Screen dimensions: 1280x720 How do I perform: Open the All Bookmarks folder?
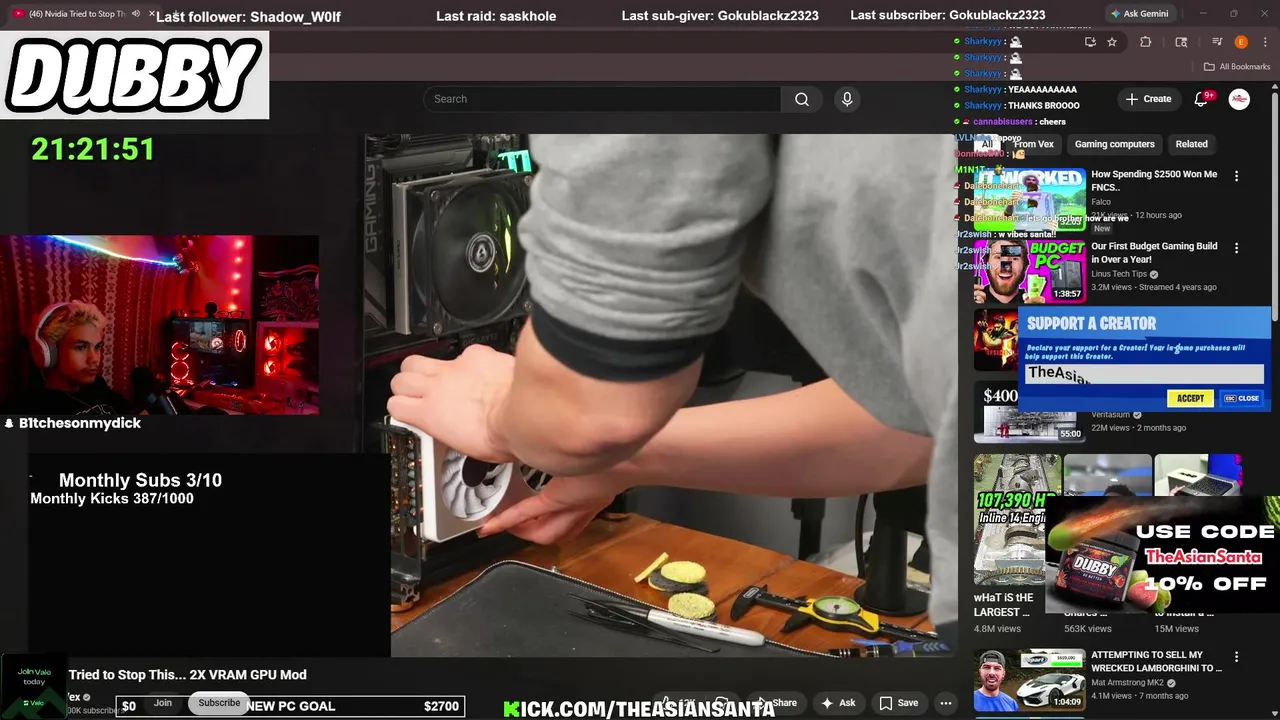pos(1237,67)
